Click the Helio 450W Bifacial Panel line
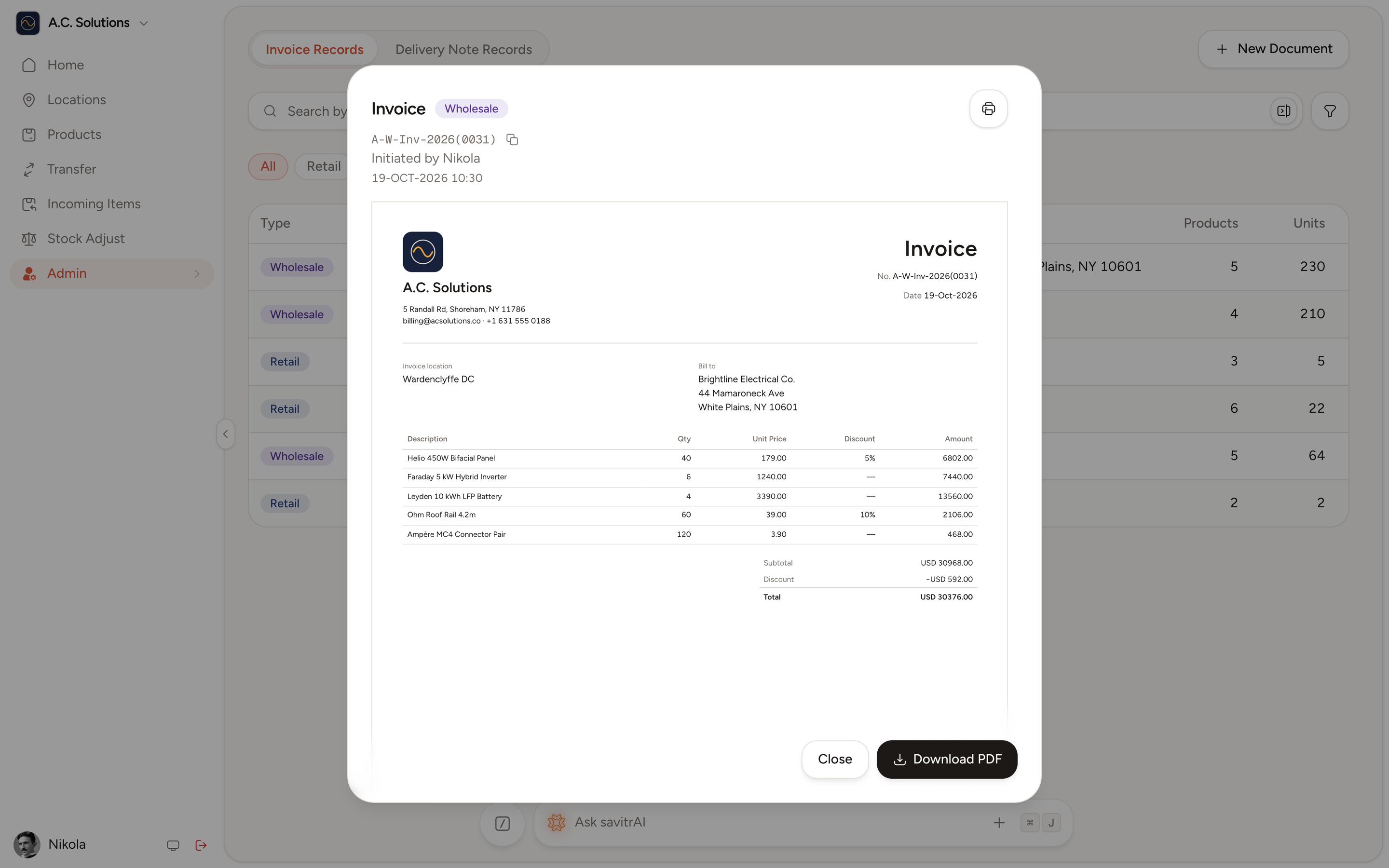The height and width of the screenshot is (868, 1389). coord(689,458)
